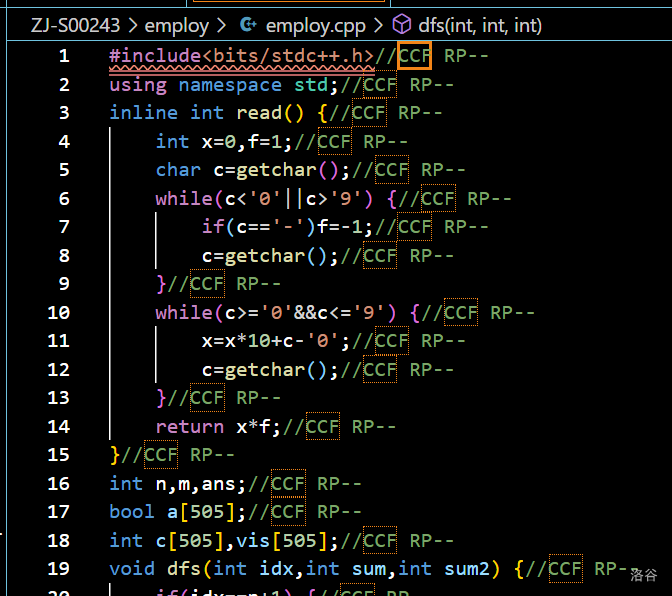Click the yellow closing brace on line 15
This screenshot has height=596, width=672.
114,455
